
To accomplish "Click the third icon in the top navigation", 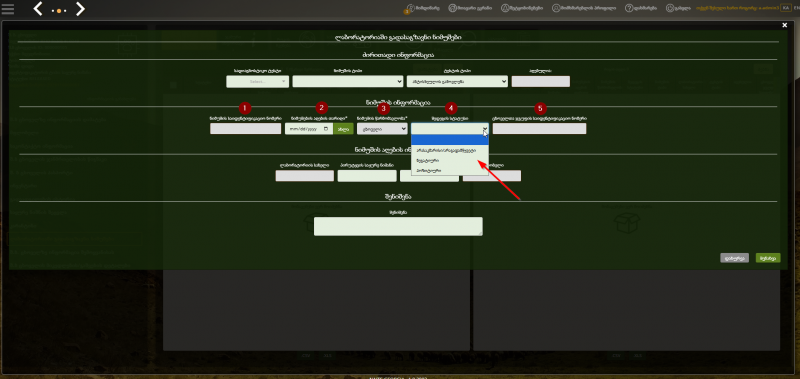I will click(x=505, y=8).
